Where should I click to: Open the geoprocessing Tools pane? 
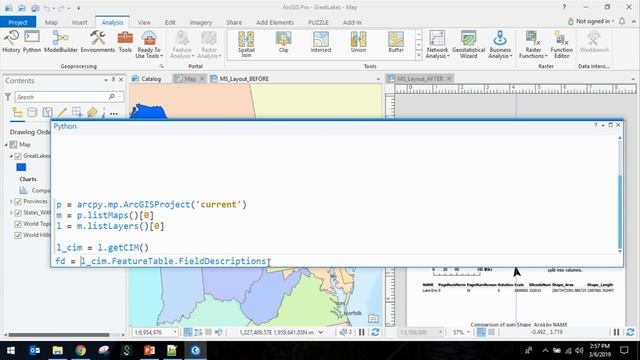click(x=125, y=41)
